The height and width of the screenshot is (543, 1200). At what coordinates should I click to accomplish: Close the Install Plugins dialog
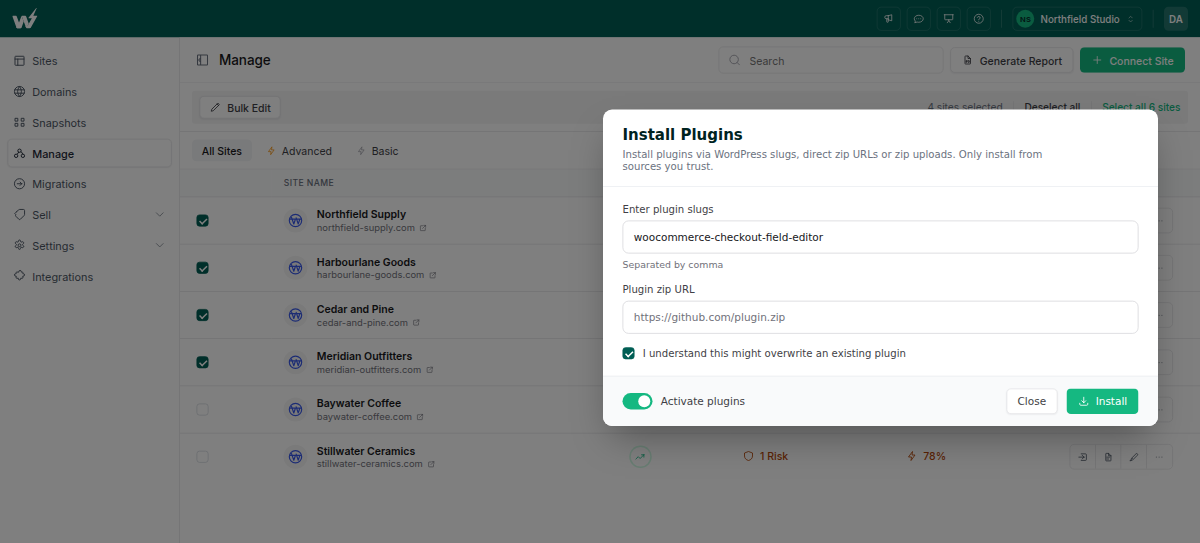click(1031, 401)
